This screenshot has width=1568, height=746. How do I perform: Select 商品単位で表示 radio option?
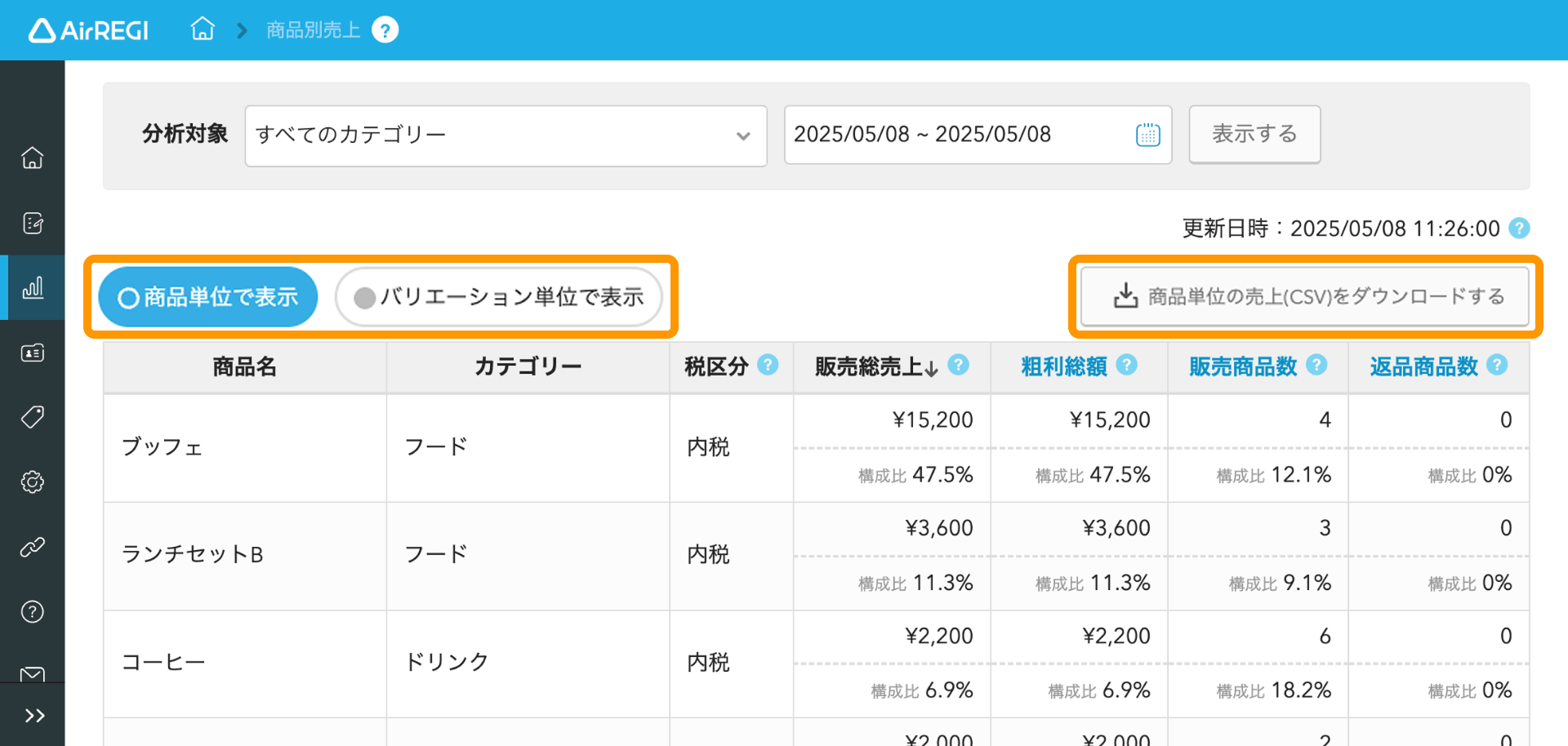208,297
